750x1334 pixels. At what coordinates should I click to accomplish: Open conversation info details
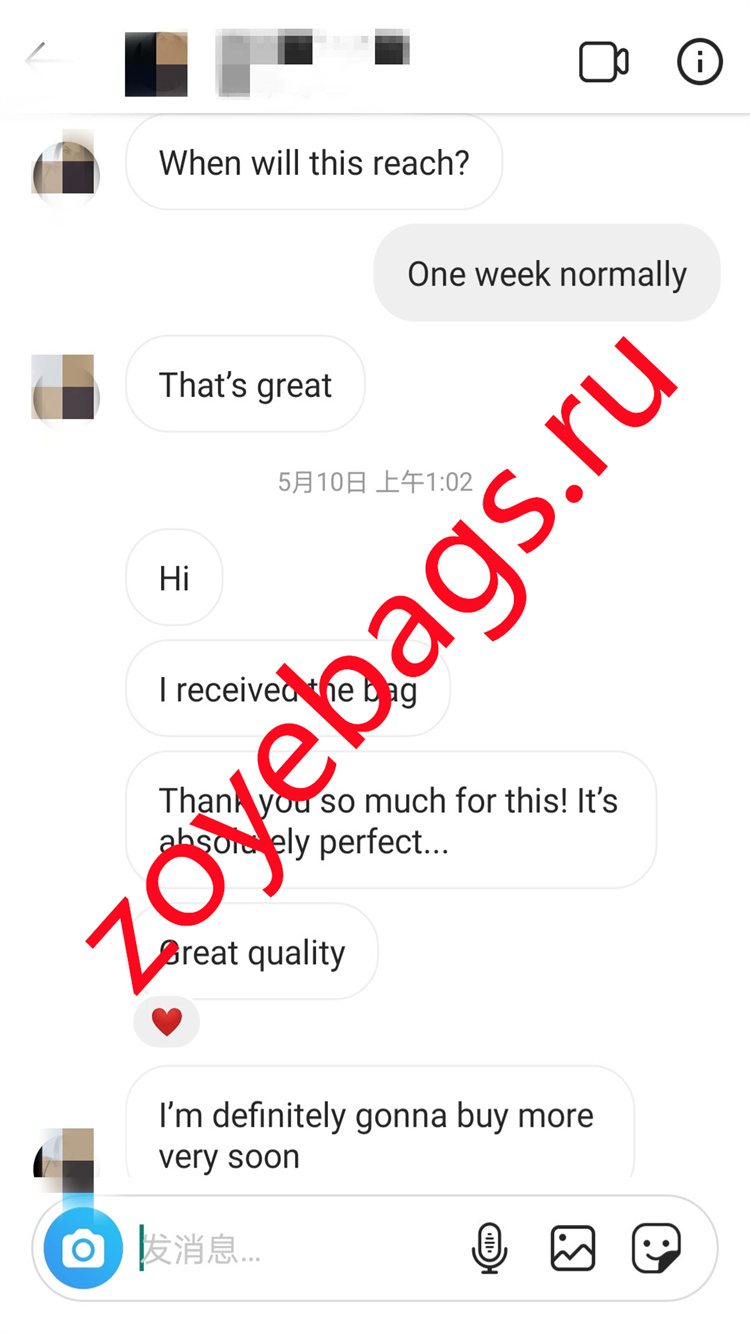(x=699, y=62)
